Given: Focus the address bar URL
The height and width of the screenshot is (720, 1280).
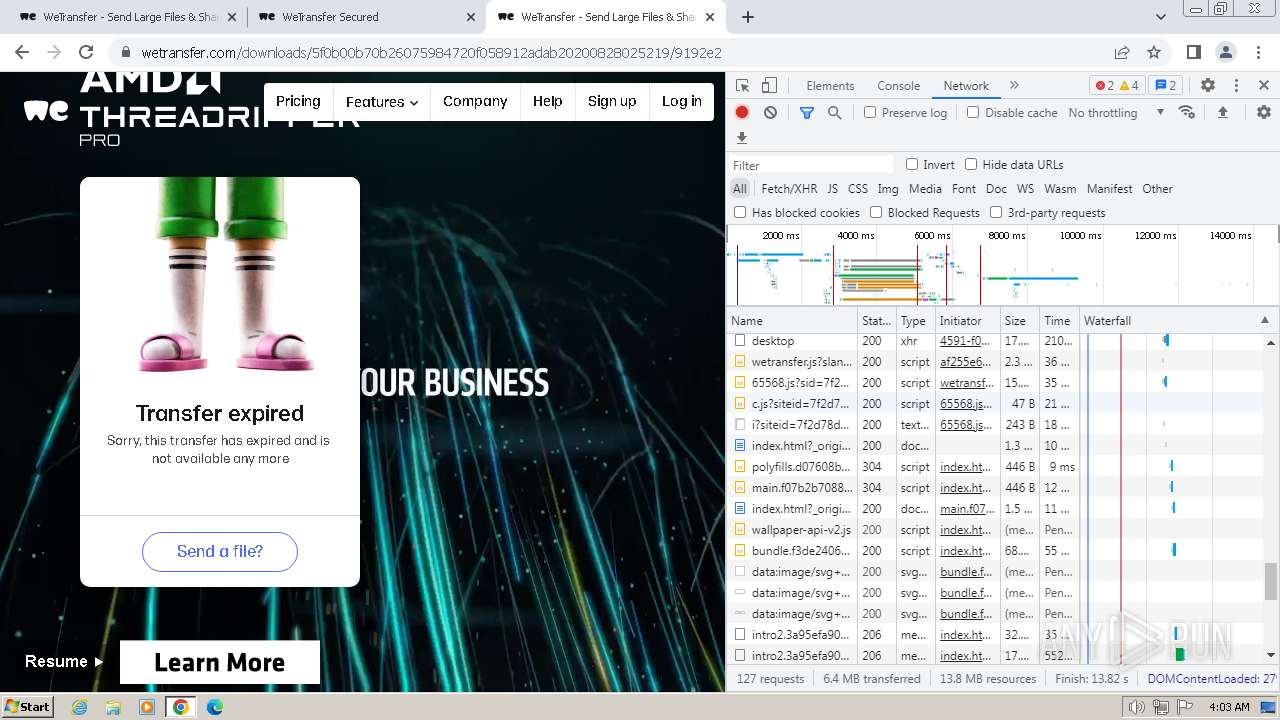Looking at the screenshot, I should point(431,52).
